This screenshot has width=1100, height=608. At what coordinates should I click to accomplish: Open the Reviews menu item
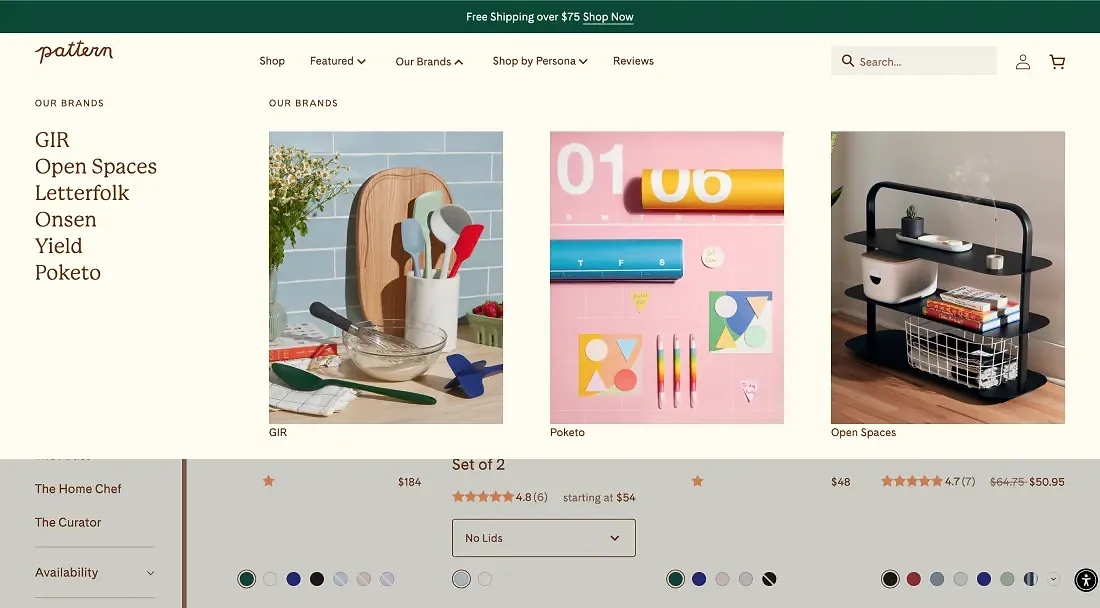coord(633,61)
